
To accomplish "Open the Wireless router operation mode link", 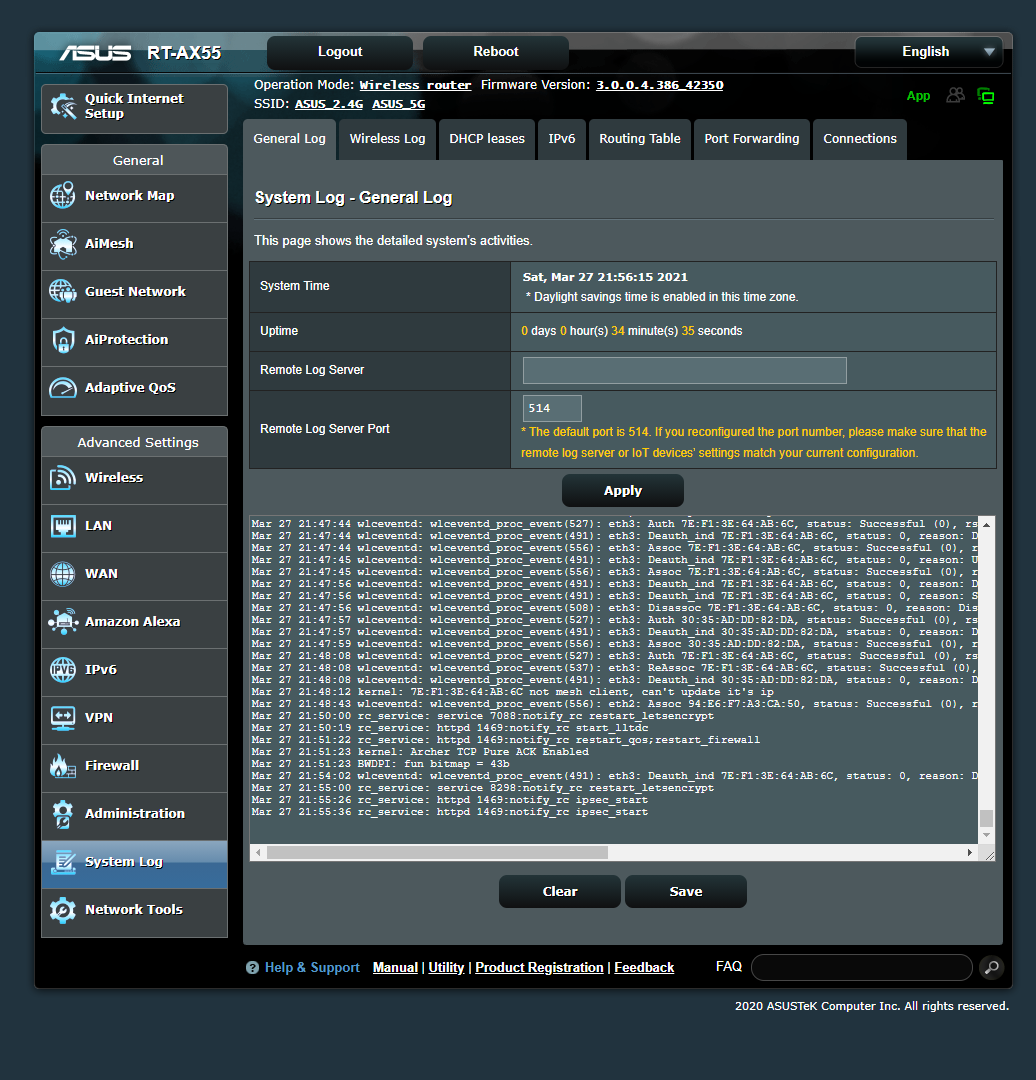I will (415, 85).
